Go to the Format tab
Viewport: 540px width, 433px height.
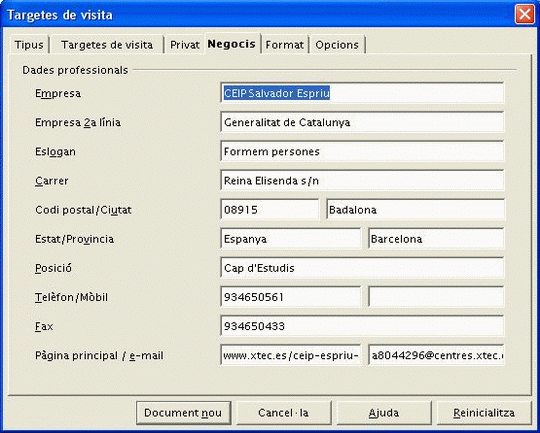tap(284, 45)
